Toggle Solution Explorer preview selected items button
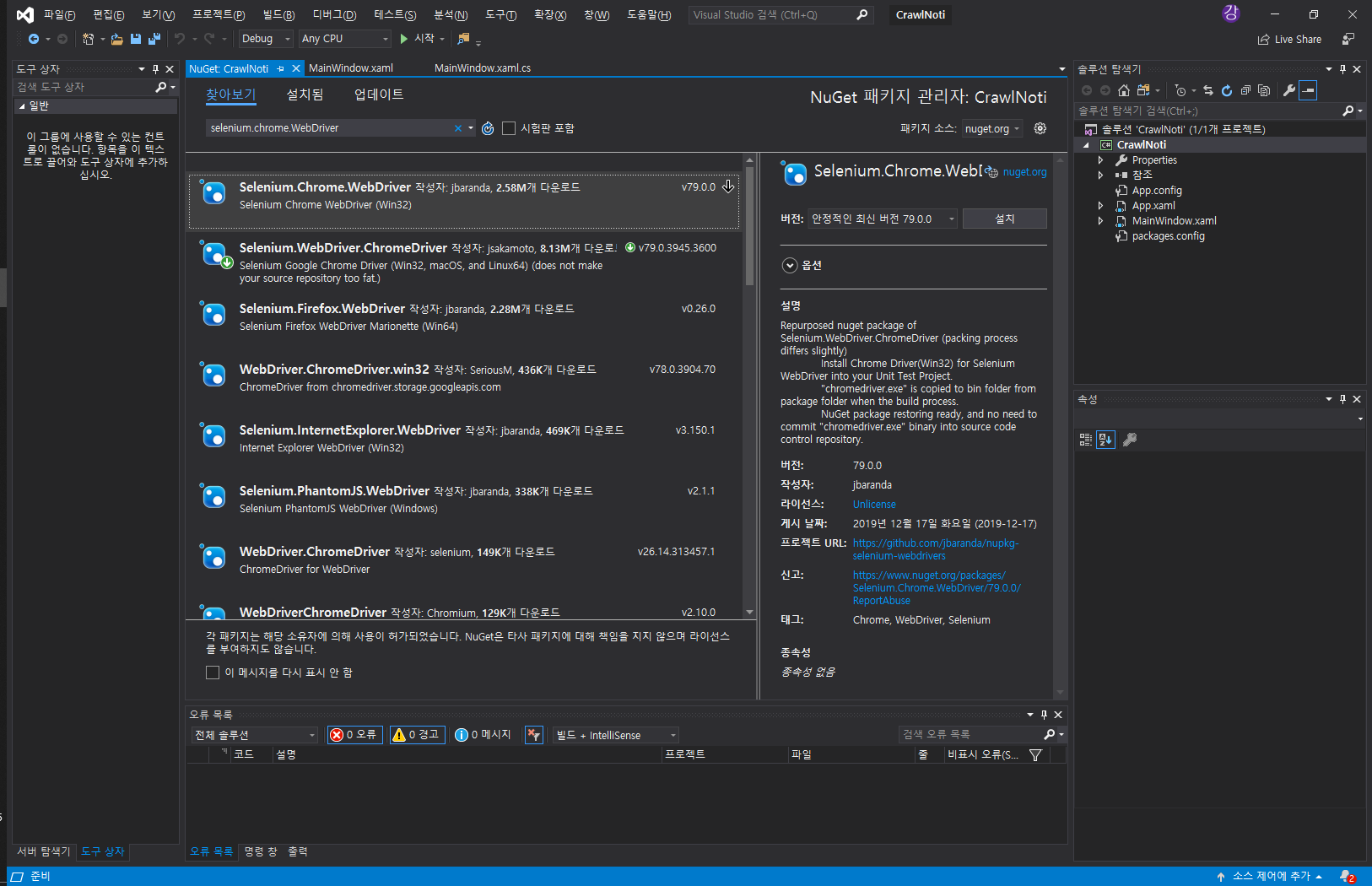Image resolution: width=1372 pixels, height=886 pixels. click(x=1308, y=90)
